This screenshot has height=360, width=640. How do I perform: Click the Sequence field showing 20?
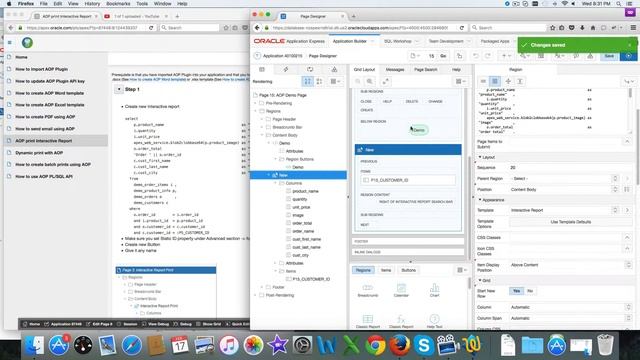(x=571, y=168)
